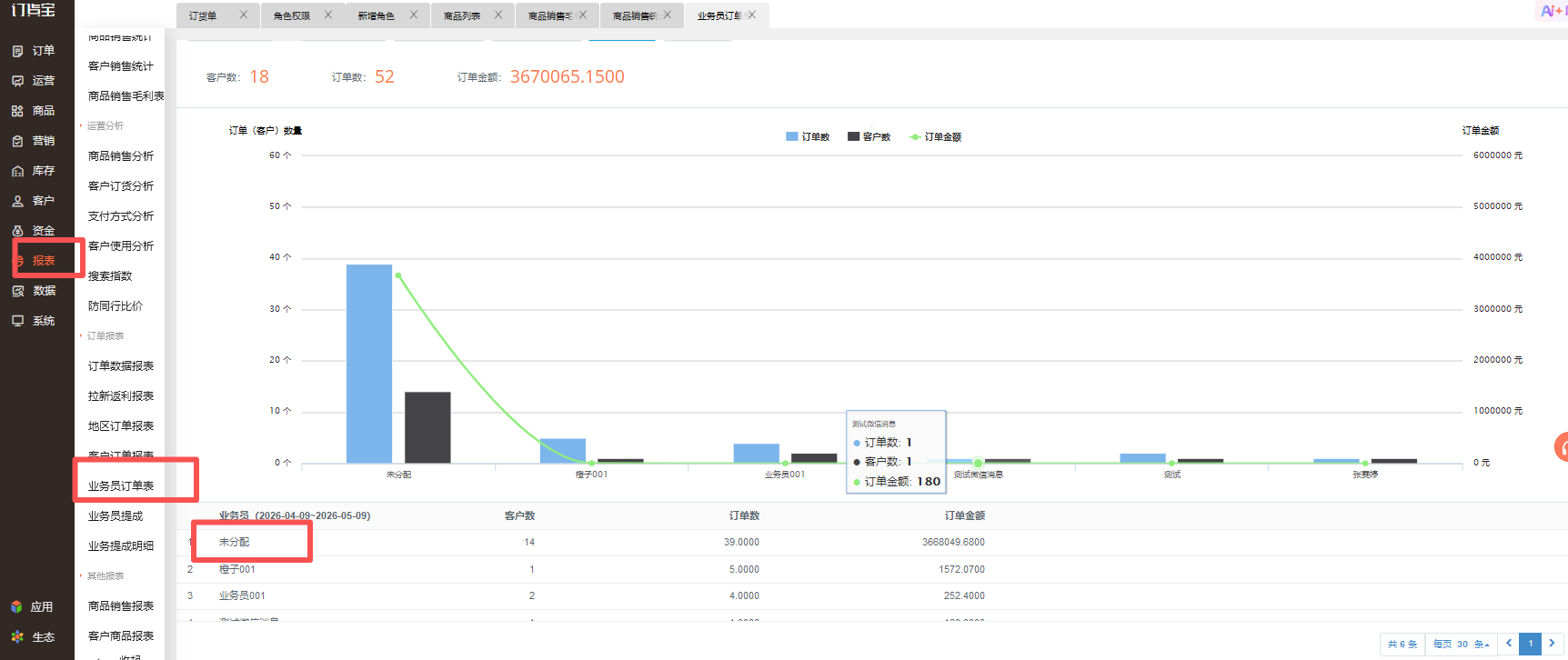This screenshot has width=1568, height=660.
Task: Open the 生态 sidebar module
Action: click(33, 637)
